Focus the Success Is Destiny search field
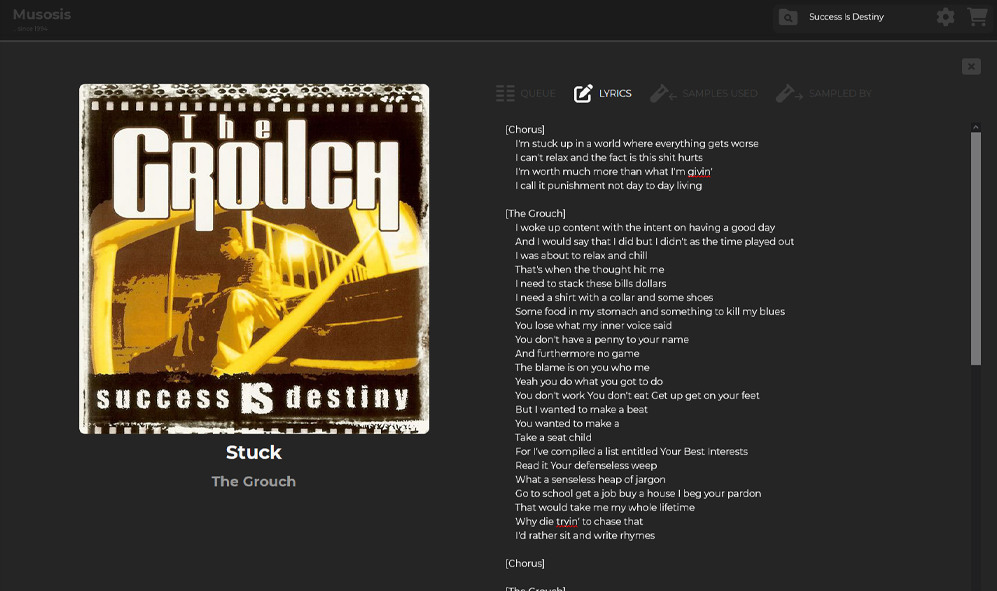Image resolution: width=997 pixels, height=591 pixels. pyautogui.click(x=865, y=17)
